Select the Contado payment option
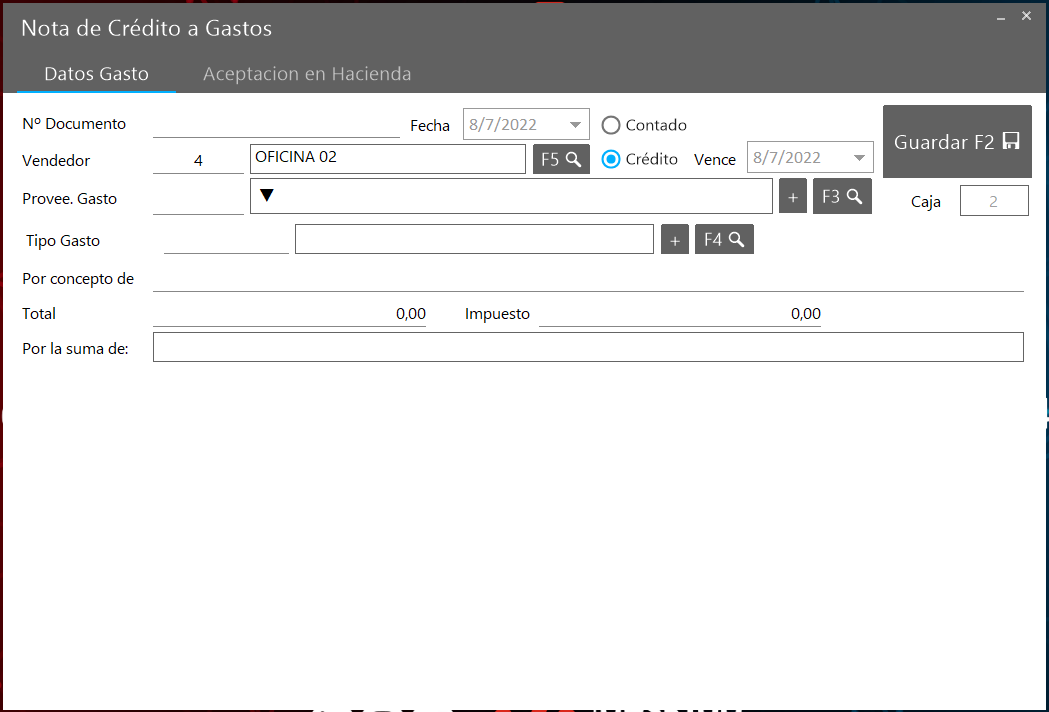Image resolution: width=1049 pixels, height=712 pixels. [611, 125]
